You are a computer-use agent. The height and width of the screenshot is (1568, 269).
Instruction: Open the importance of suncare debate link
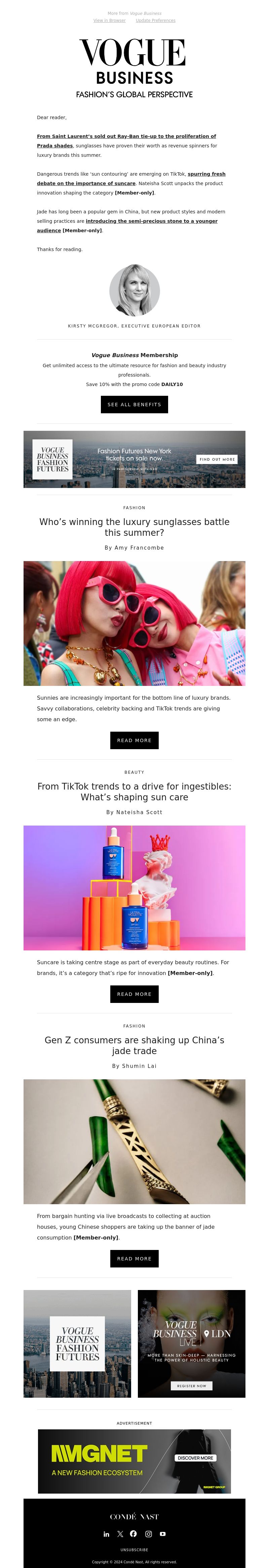tap(131, 178)
